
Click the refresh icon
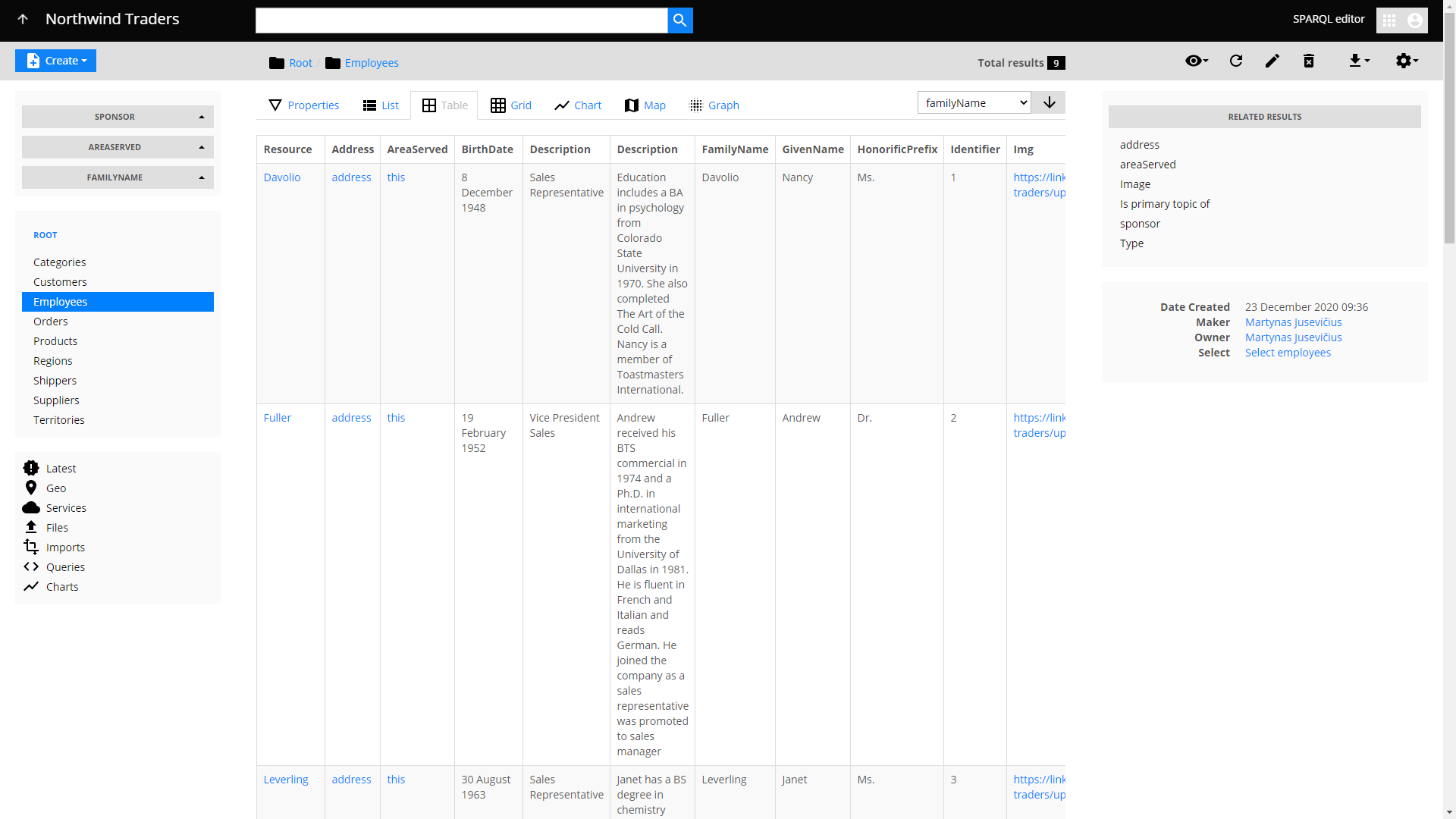[x=1236, y=61]
